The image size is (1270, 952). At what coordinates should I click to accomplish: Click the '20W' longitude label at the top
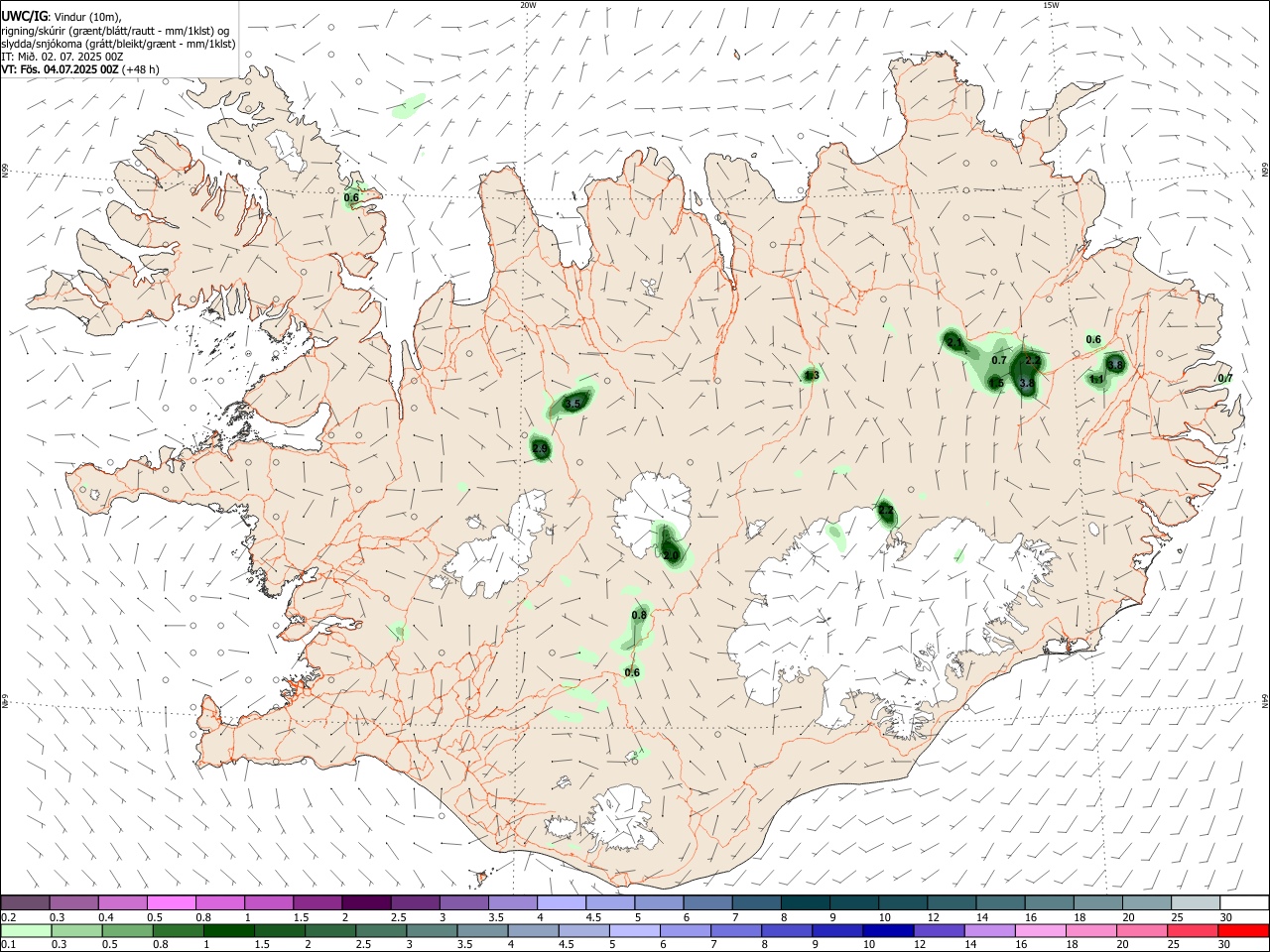tap(528, 5)
